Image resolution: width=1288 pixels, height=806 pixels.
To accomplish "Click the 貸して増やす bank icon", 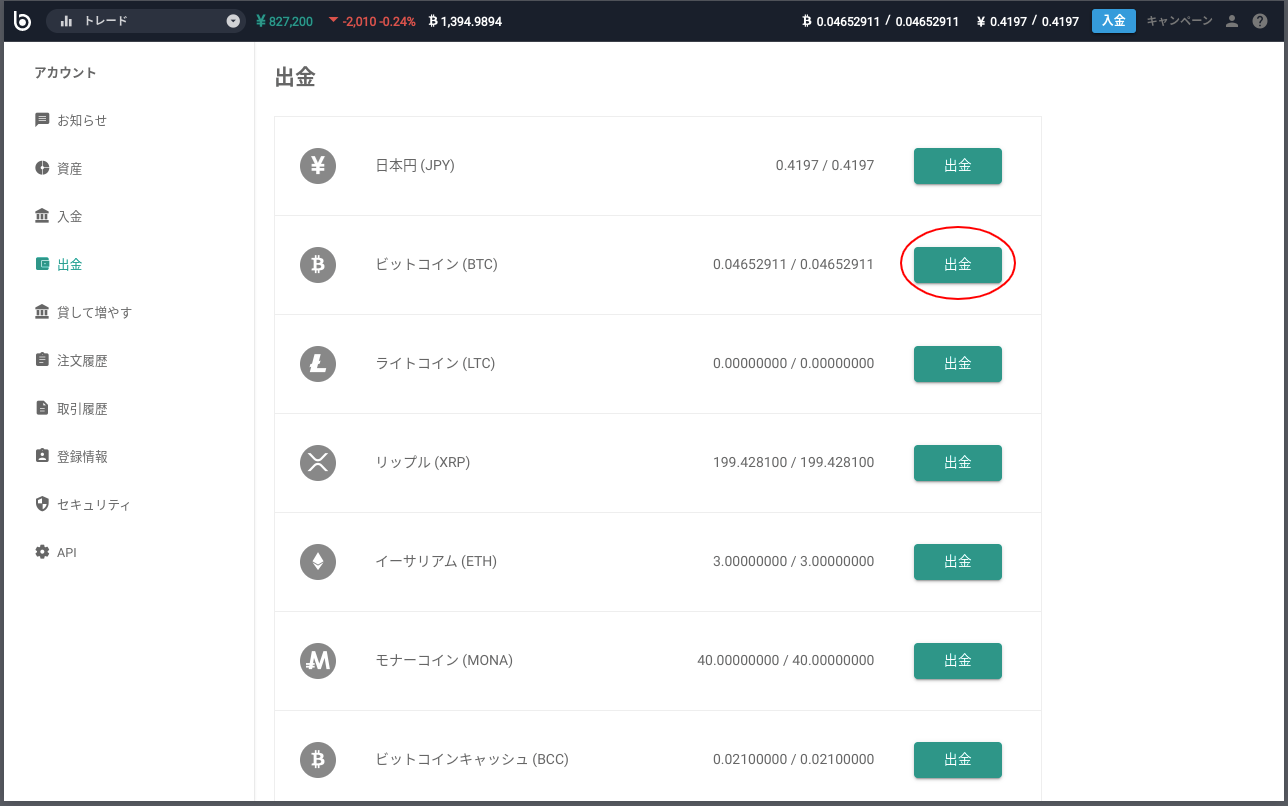I will [42, 312].
